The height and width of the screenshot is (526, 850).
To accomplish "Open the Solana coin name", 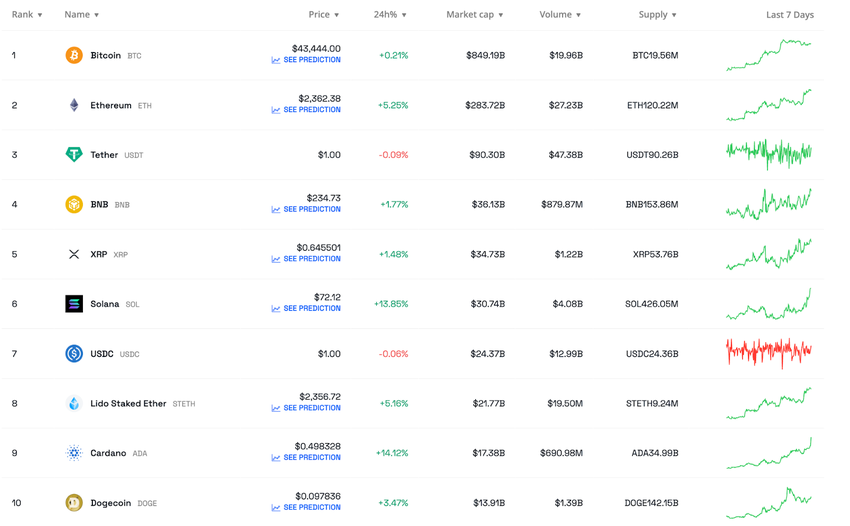I will click(x=105, y=304).
